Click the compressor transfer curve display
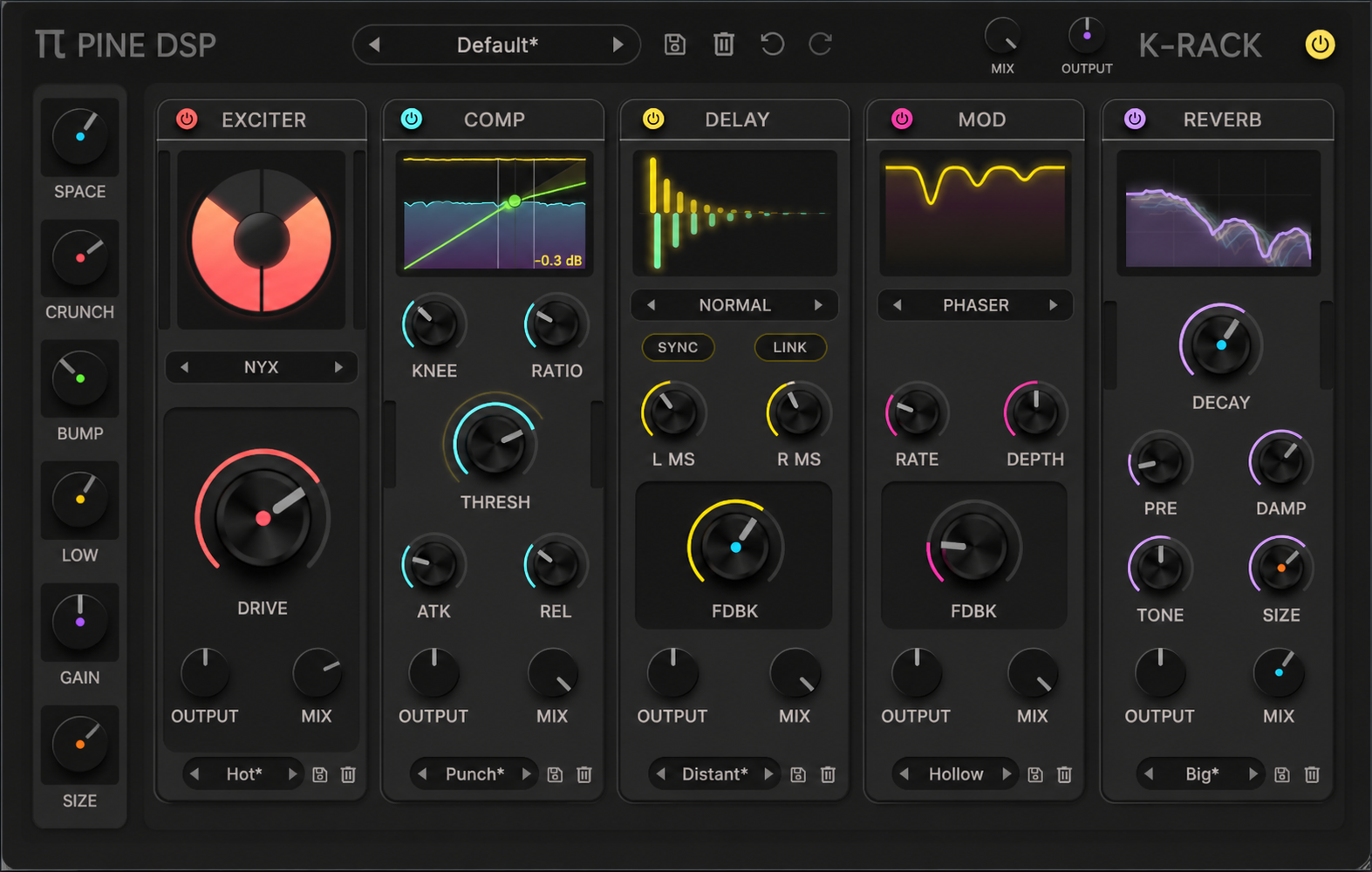The height and width of the screenshot is (872, 1372). 495,214
